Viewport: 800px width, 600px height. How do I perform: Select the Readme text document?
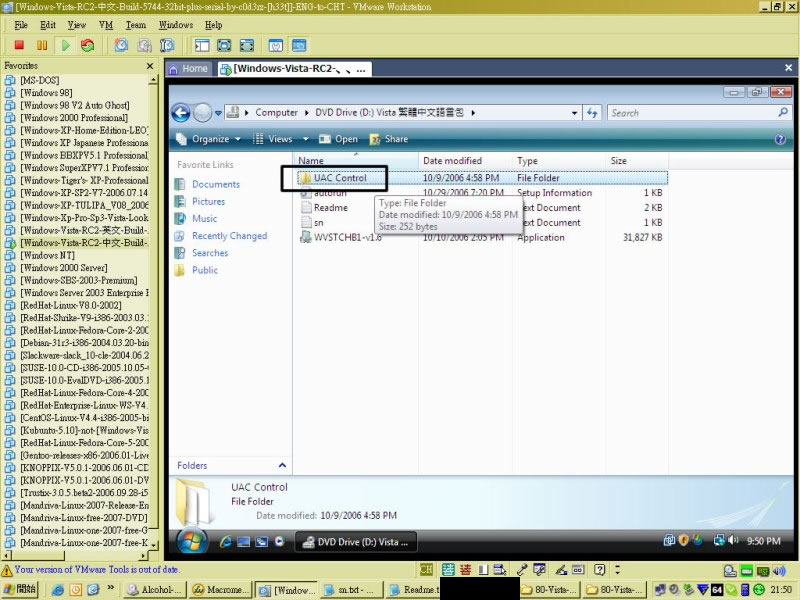(x=331, y=208)
